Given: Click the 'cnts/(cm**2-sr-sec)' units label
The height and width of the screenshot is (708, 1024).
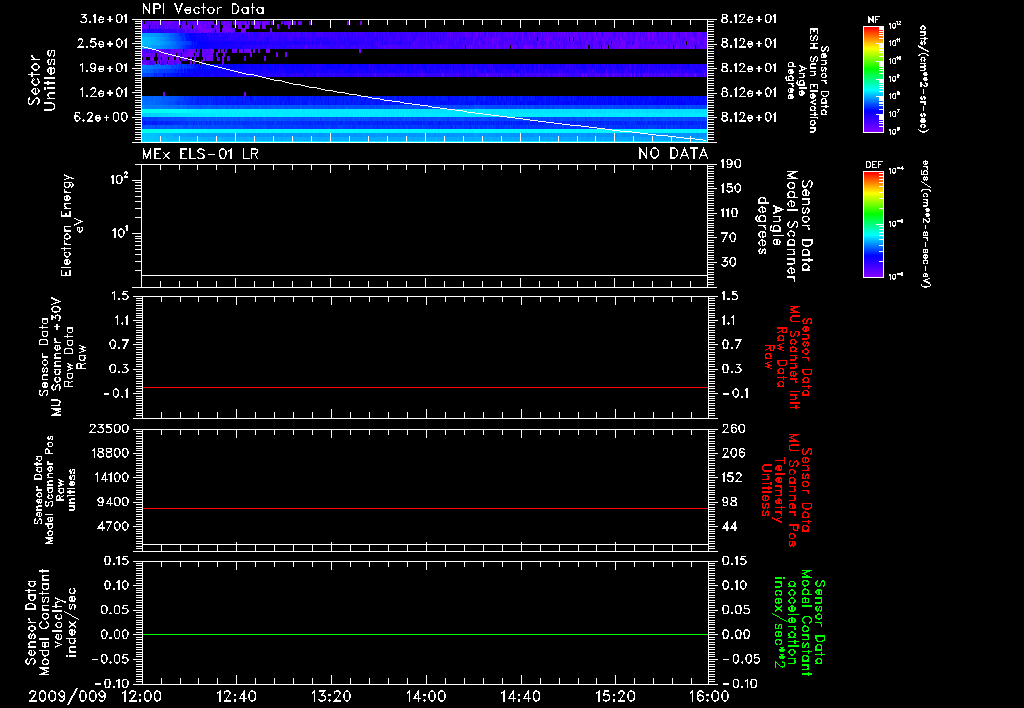Looking at the screenshot, I should pos(923,78).
